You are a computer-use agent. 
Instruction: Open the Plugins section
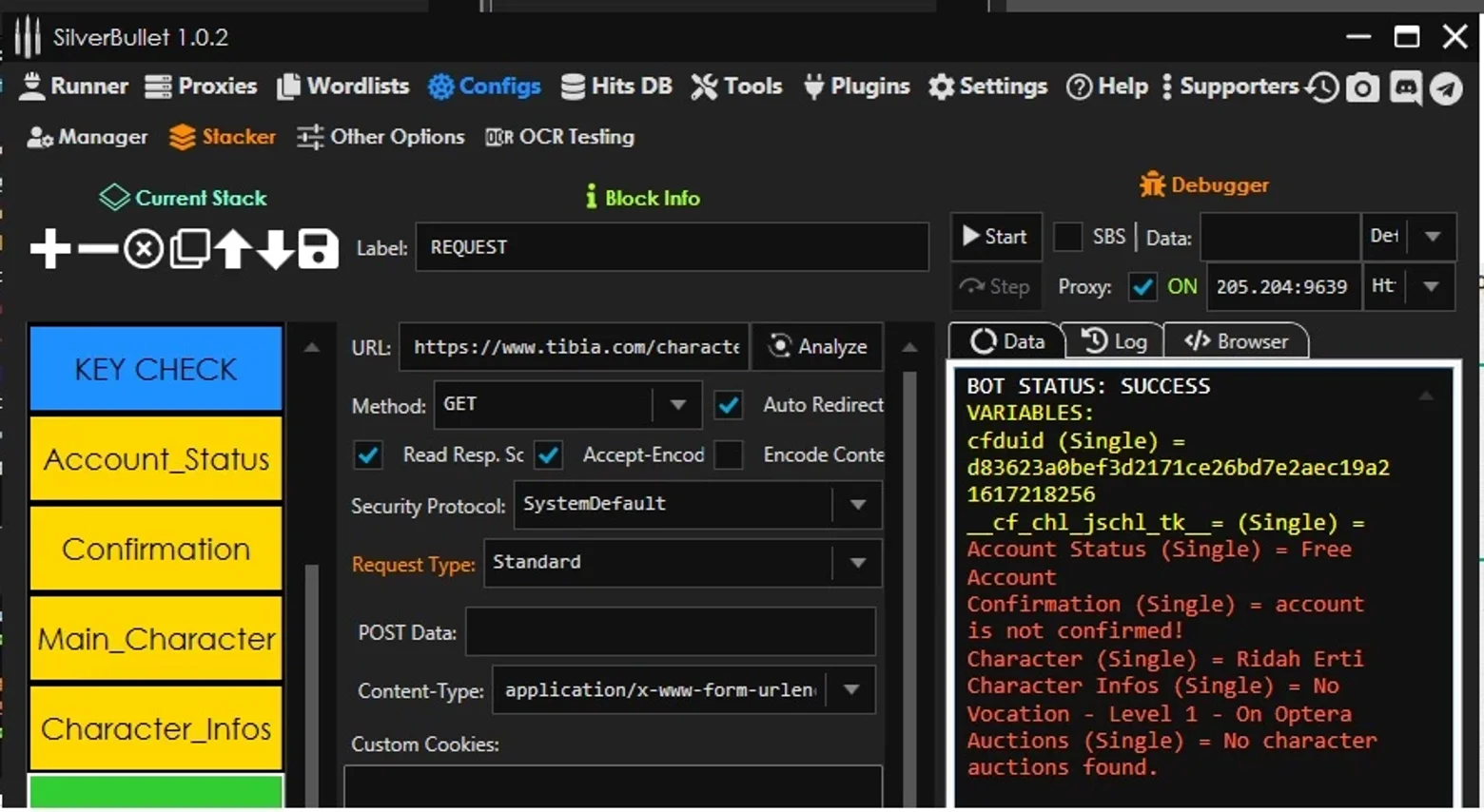tap(856, 87)
